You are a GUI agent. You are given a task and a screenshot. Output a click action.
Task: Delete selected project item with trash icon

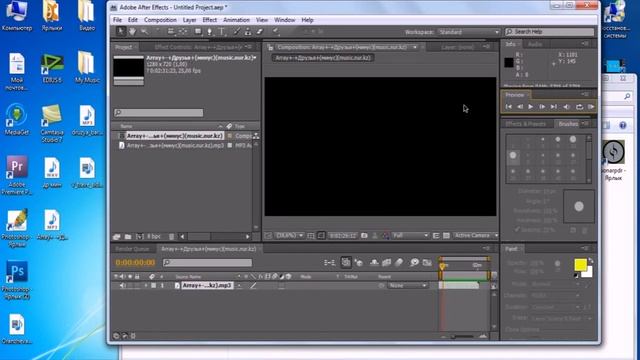coord(171,236)
